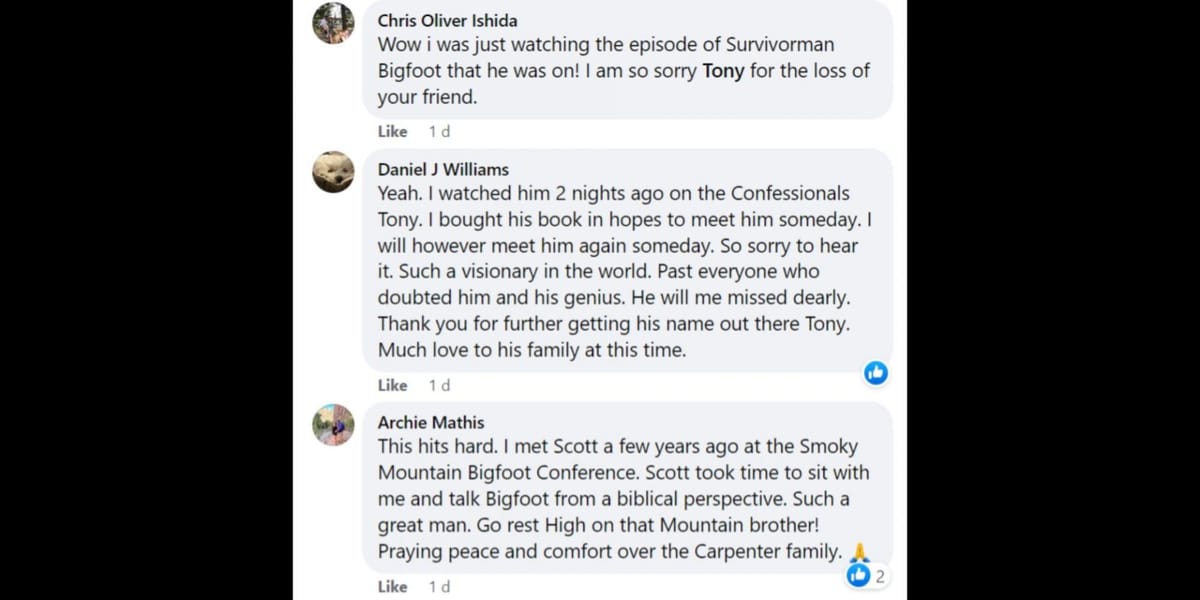The height and width of the screenshot is (600, 1200).
Task: Open the "1 d" timestamp under Daniel's comment
Action: [439, 385]
